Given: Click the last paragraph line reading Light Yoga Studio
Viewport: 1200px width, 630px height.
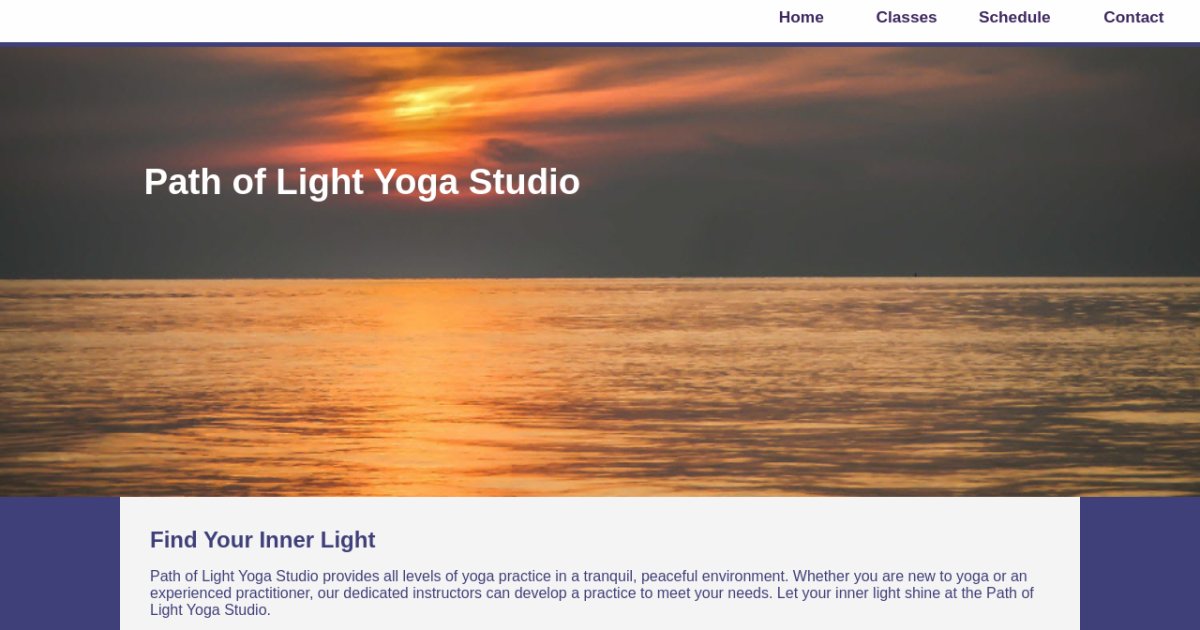Looking at the screenshot, I should tap(210, 610).
